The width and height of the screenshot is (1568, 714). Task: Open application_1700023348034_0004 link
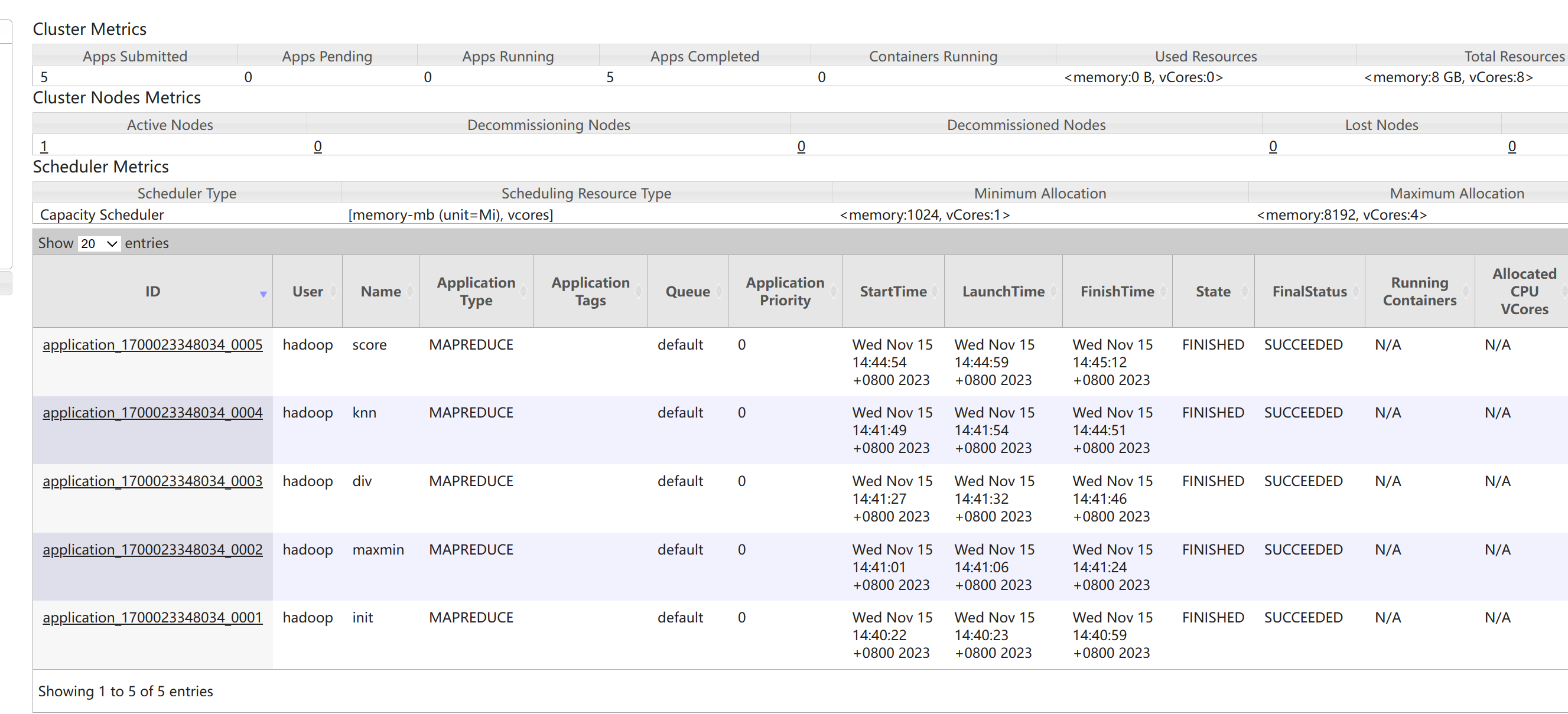point(152,413)
